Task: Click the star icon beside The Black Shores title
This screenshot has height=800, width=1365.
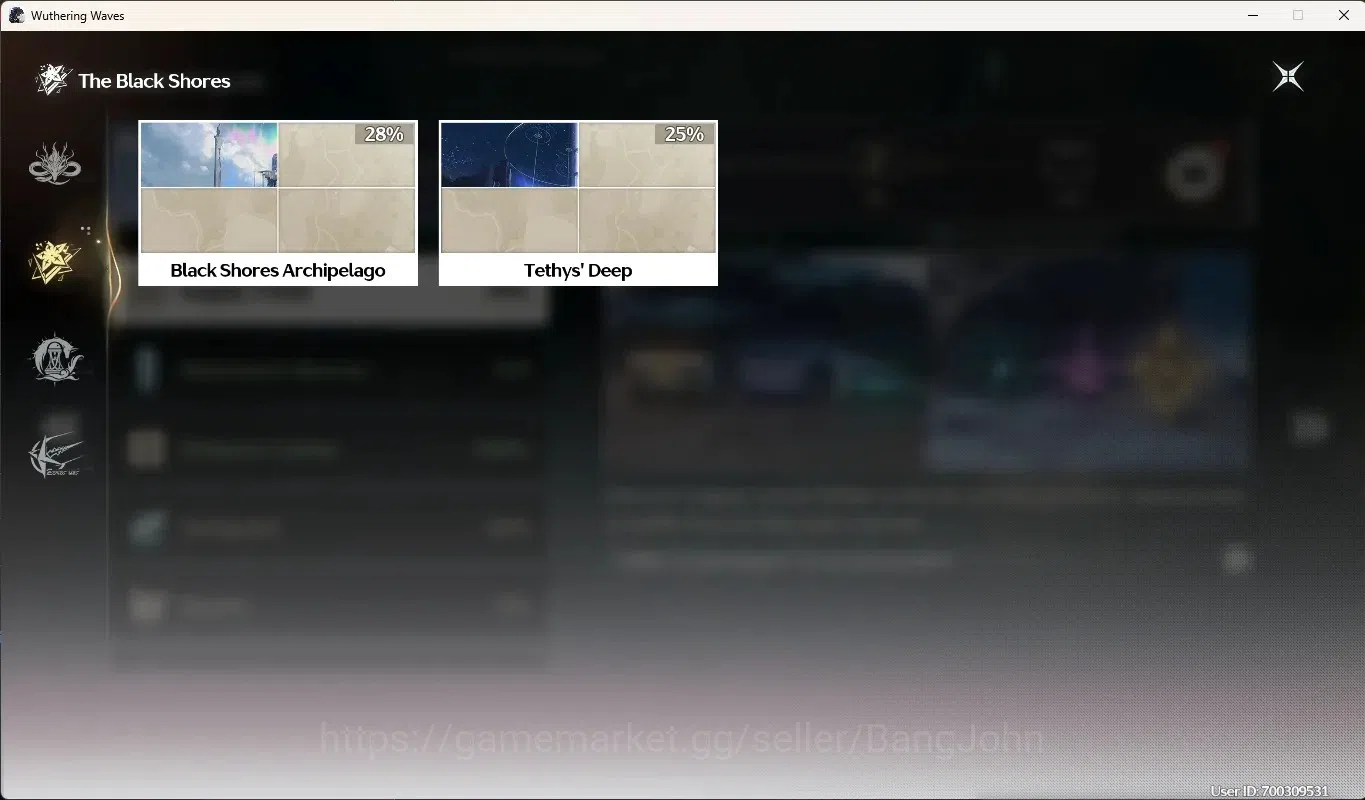Action: (51, 80)
